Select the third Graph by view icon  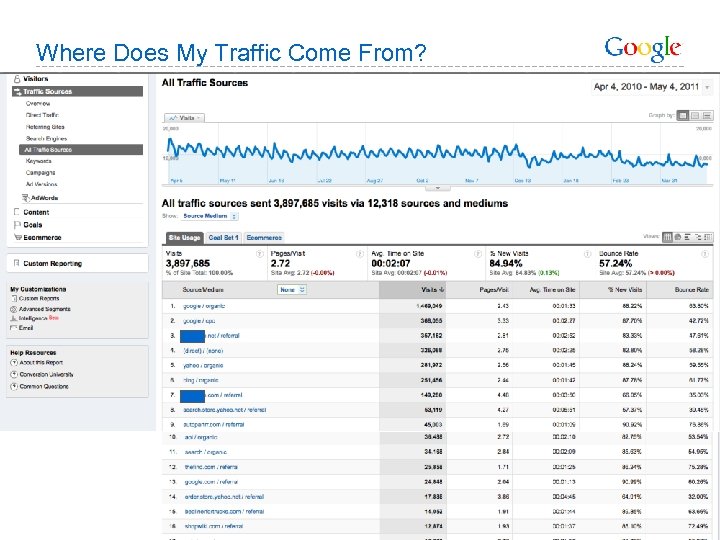pos(707,115)
